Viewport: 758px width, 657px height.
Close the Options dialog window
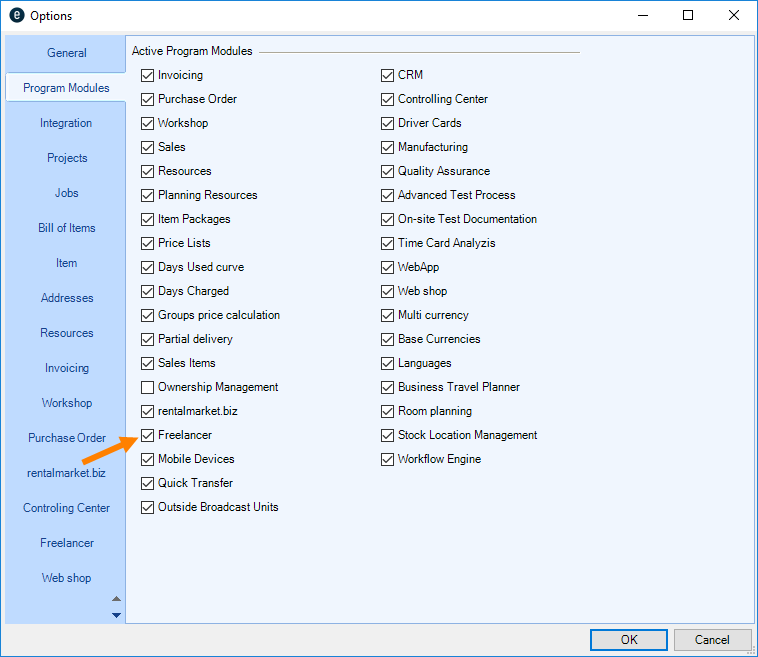click(x=734, y=16)
